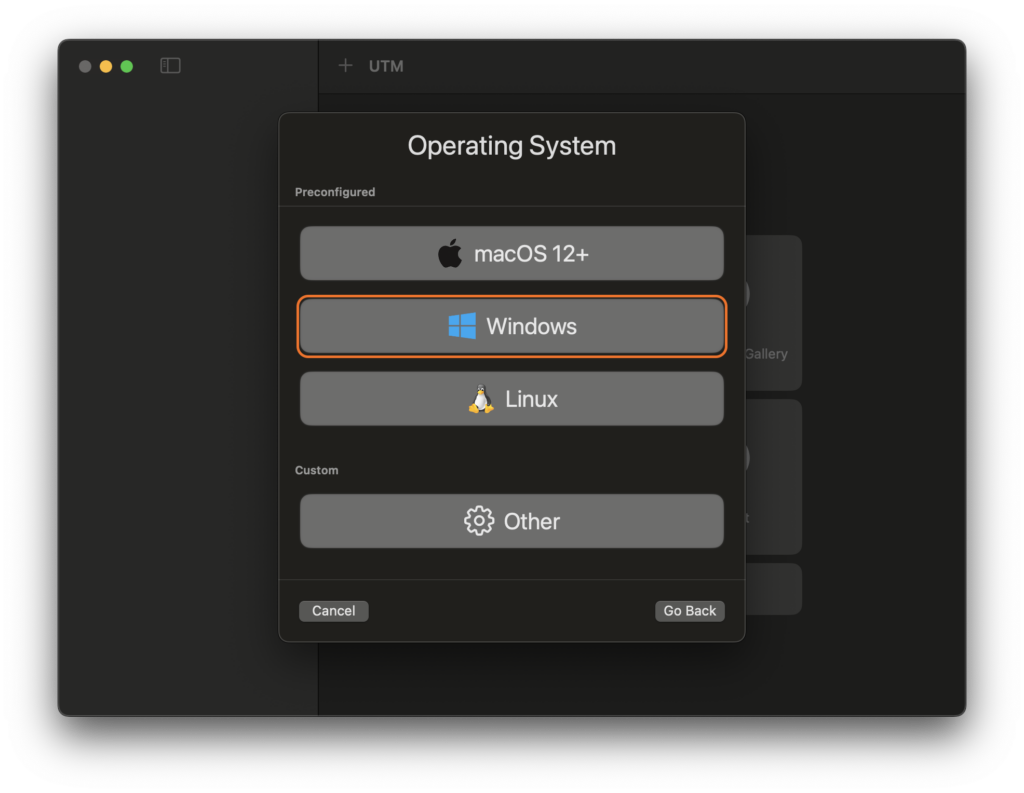Screen dimensions: 1024x793
Task: Click the "Operating System" dialog title
Action: tap(511, 146)
